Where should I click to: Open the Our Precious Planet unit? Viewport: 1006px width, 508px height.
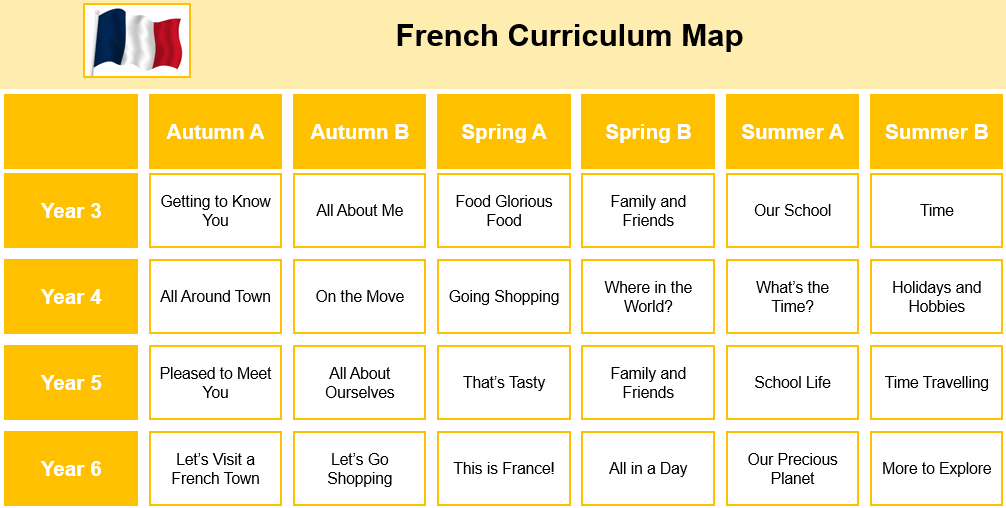[792, 468]
